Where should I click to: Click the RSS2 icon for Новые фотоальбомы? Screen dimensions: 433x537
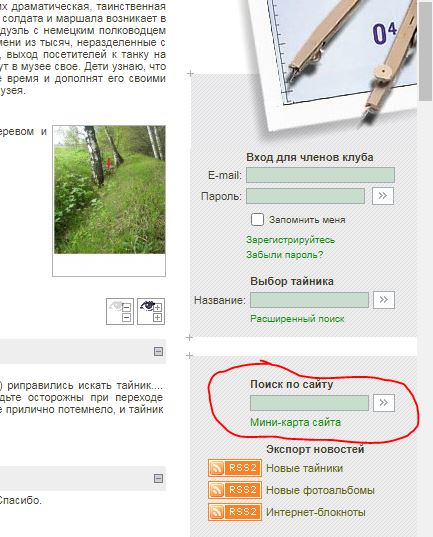pyautogui.click(x=235, y=490)
